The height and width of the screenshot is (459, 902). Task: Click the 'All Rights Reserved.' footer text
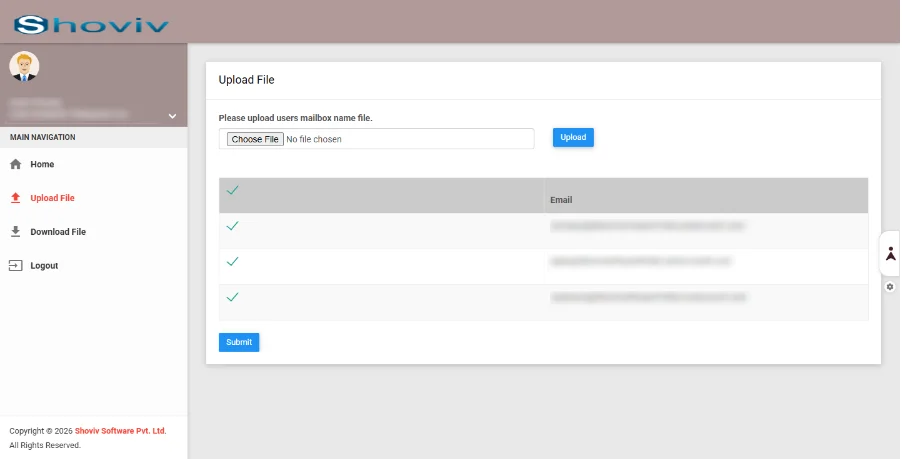[45, 445]
